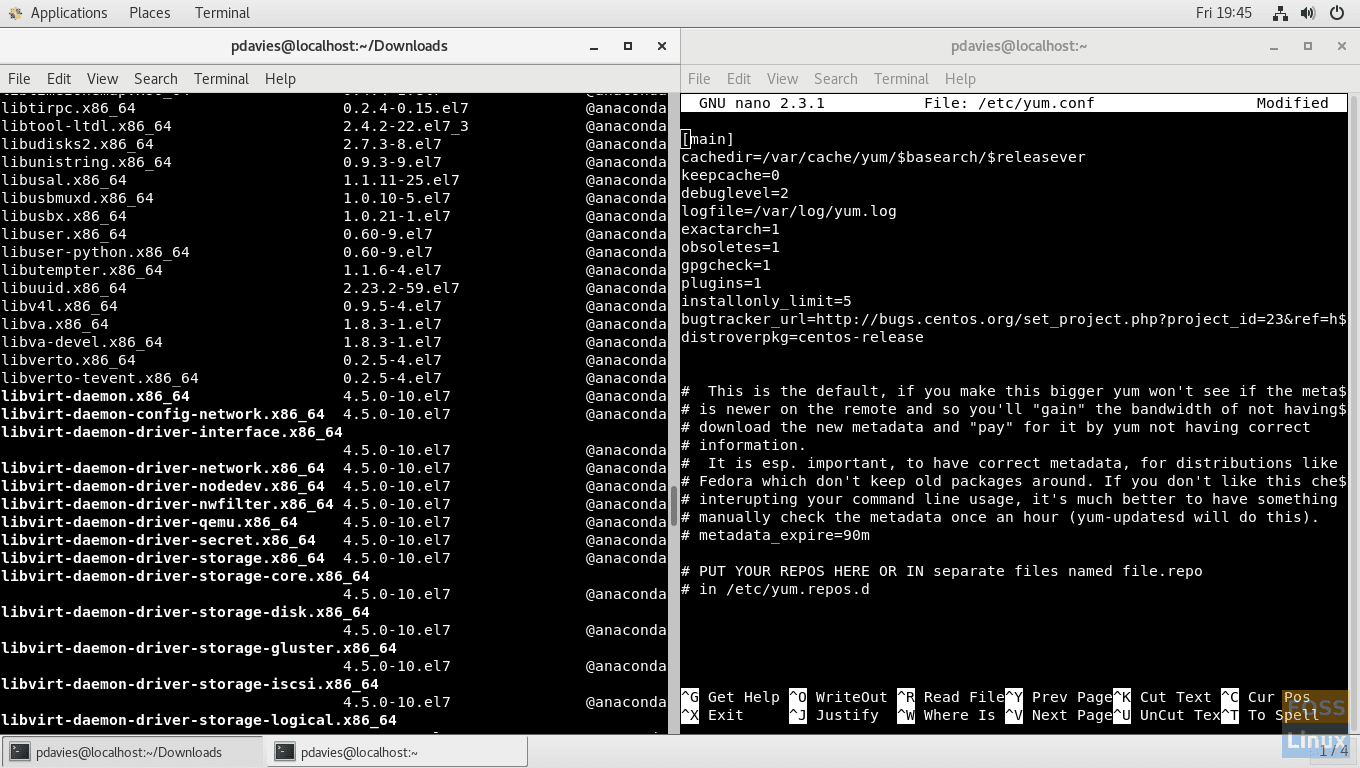This screenshot has height=768, width=1360.
Task: Click the libtool-ltdl.x86_64 package name
Action: [x=86, y=126]
